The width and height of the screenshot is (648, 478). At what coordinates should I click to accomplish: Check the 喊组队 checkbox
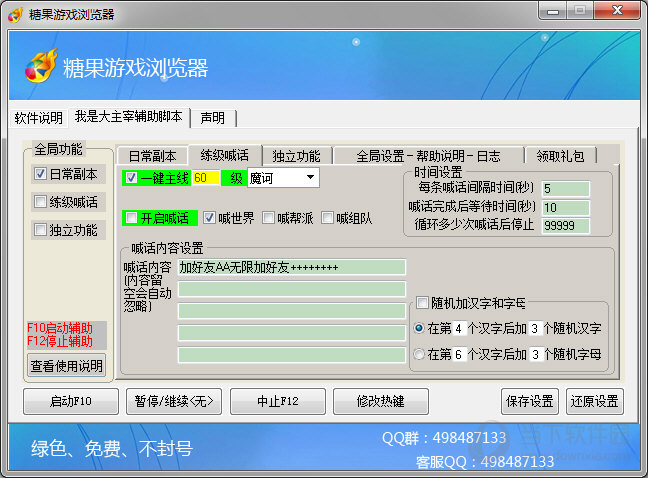[x=327, y=218]
